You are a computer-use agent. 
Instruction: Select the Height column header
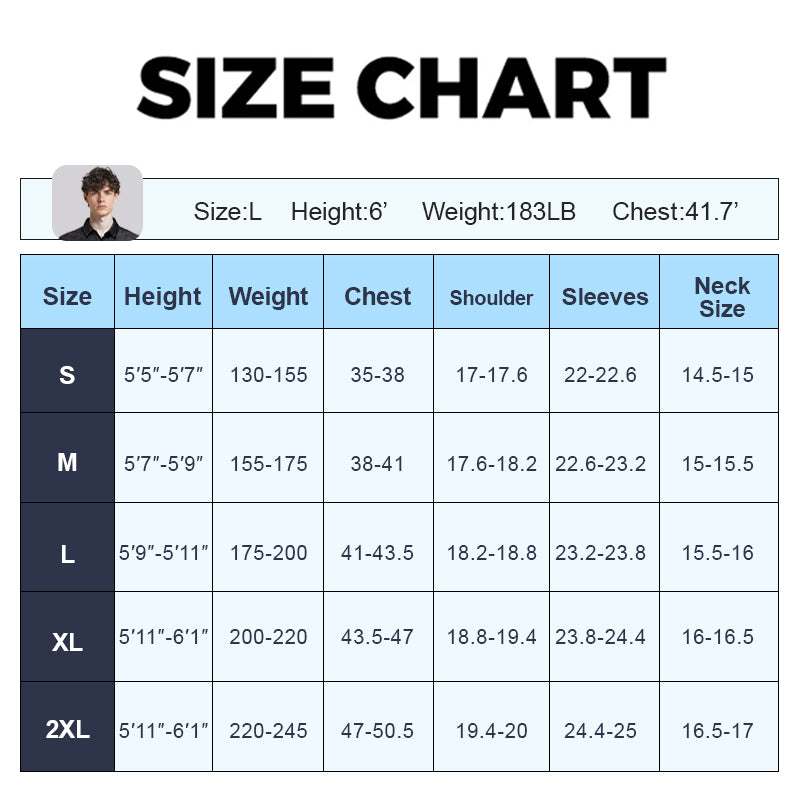coord(163,297)
